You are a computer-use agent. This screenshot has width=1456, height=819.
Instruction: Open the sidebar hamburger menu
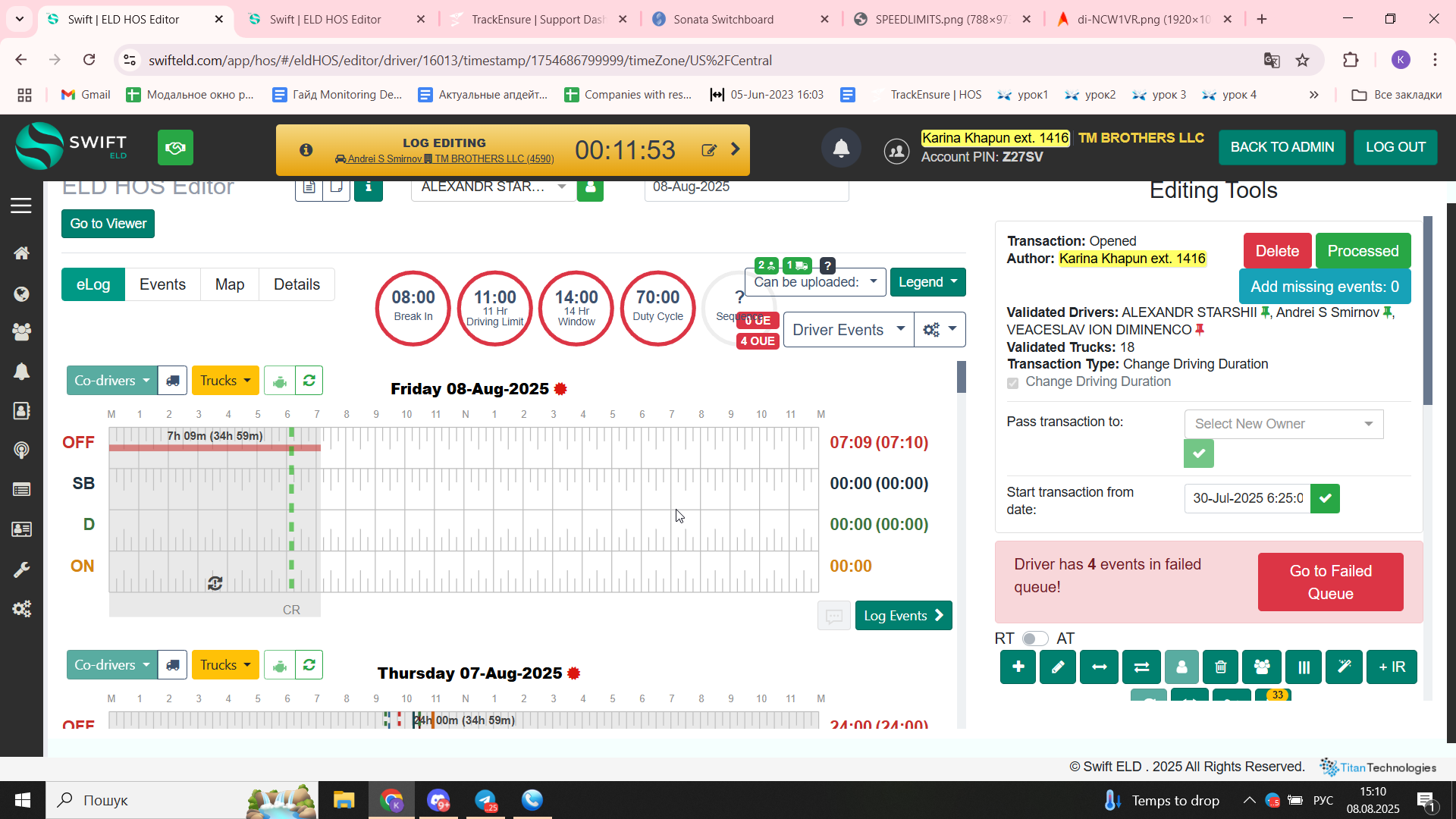[x=21, y=206]
